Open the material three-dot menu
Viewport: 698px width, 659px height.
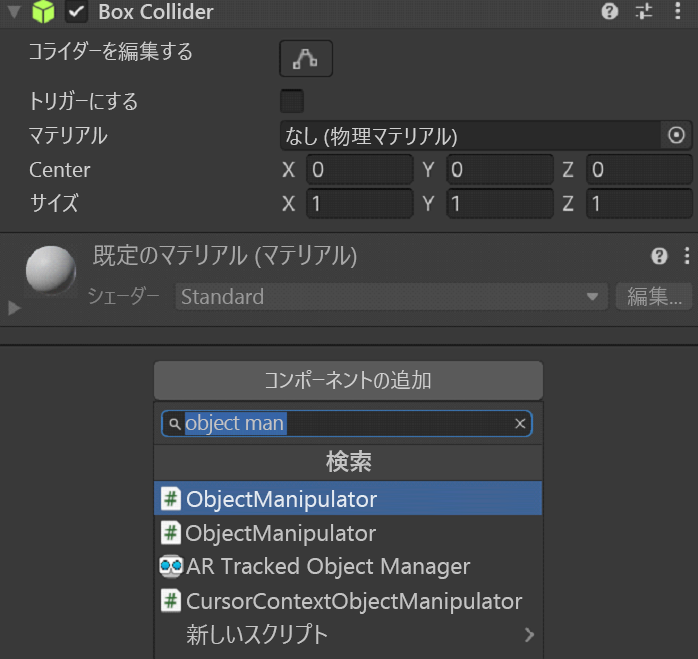point(687,256)
